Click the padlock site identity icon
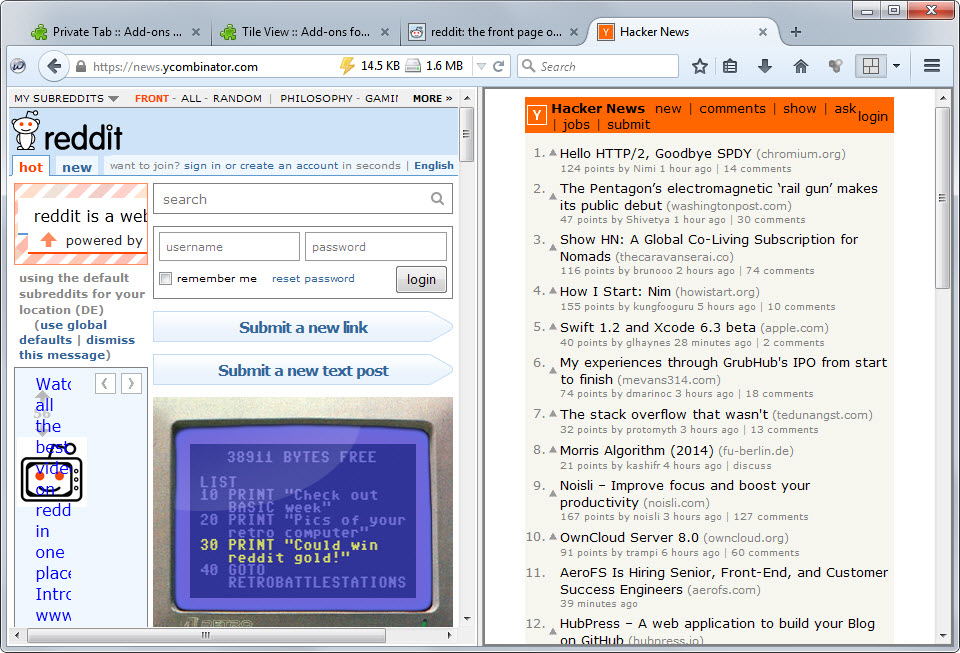The height and width of the screenshot is (653, 960). click(81, 66)
